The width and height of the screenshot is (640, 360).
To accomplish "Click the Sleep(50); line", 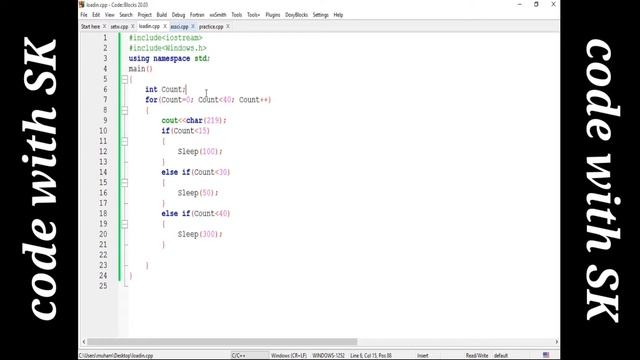I will (x=198, y=193).
